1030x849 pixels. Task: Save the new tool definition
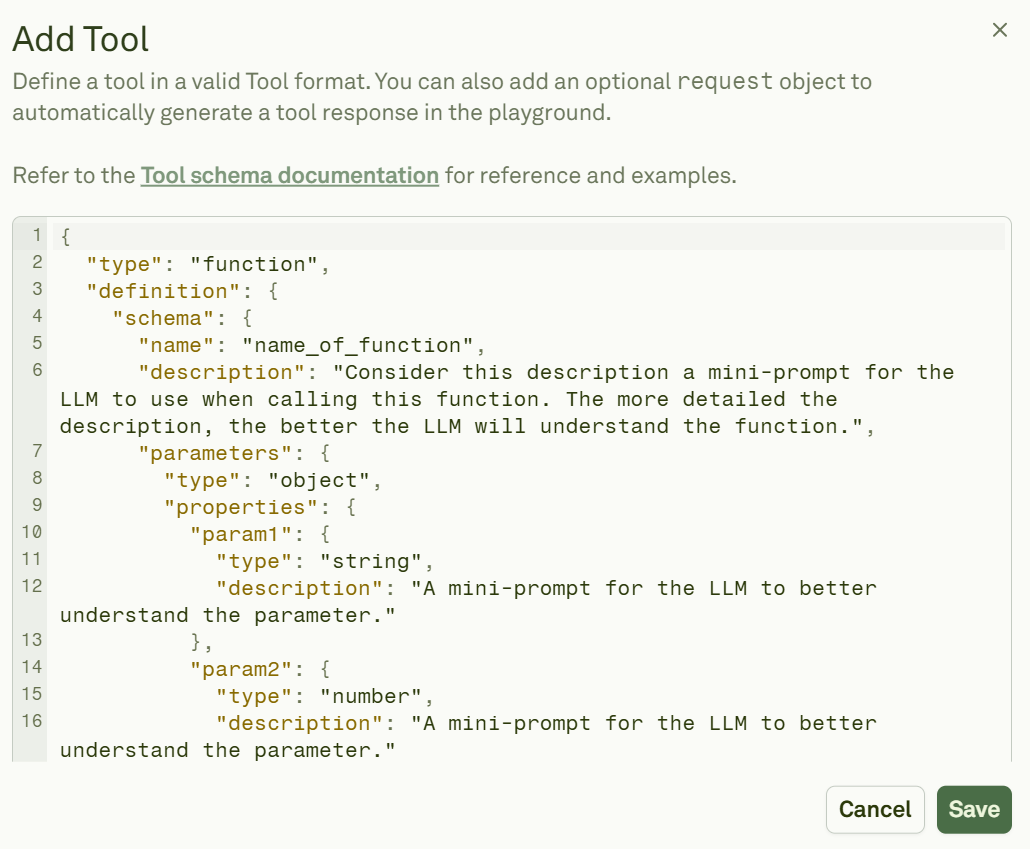pyautogui.click(x=973, y=810)
